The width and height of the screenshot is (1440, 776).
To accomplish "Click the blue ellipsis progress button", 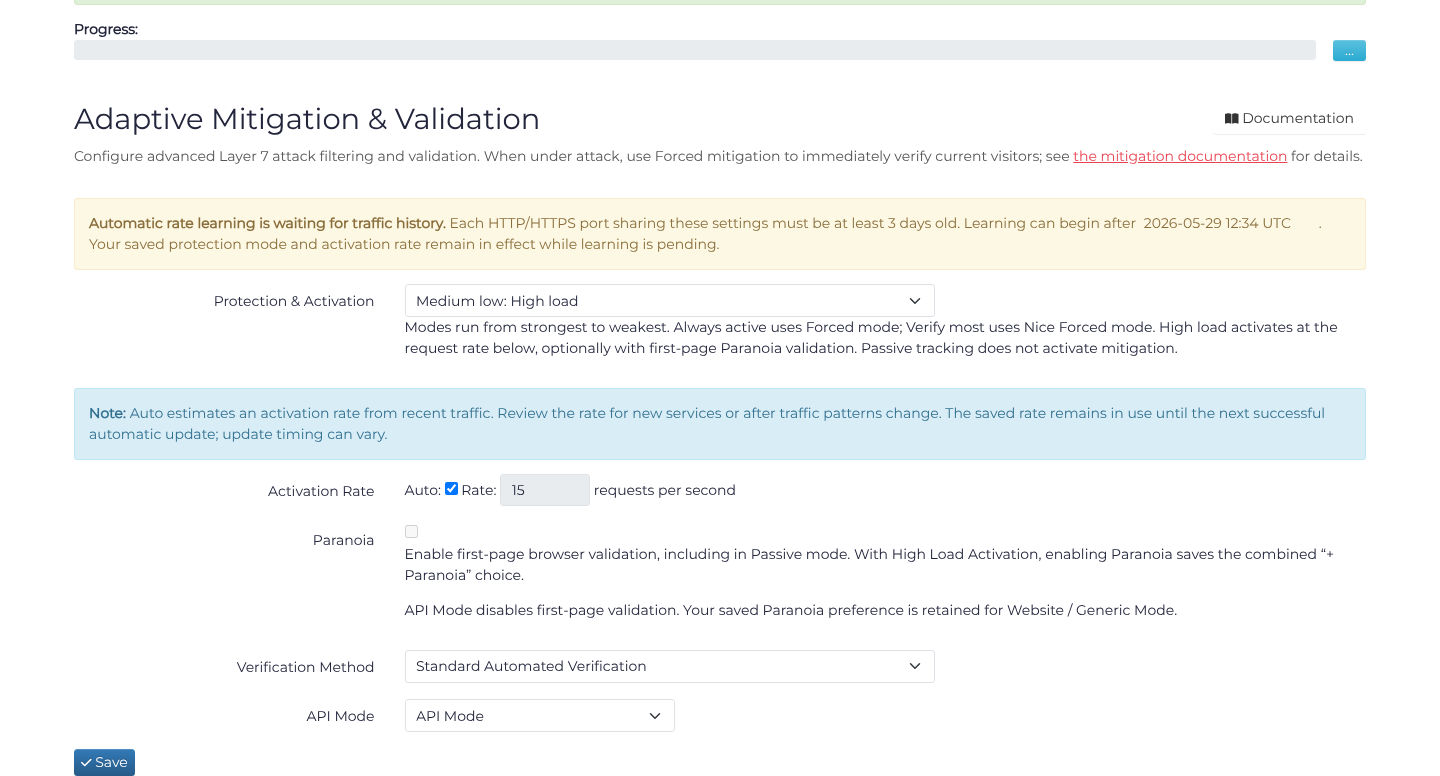I will (x=1349, y=50).
